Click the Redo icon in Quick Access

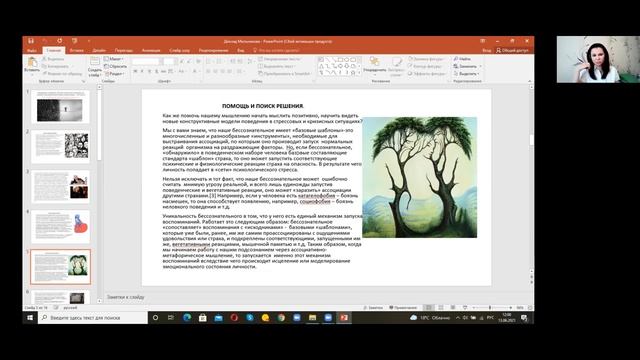[x=60, y=41]
